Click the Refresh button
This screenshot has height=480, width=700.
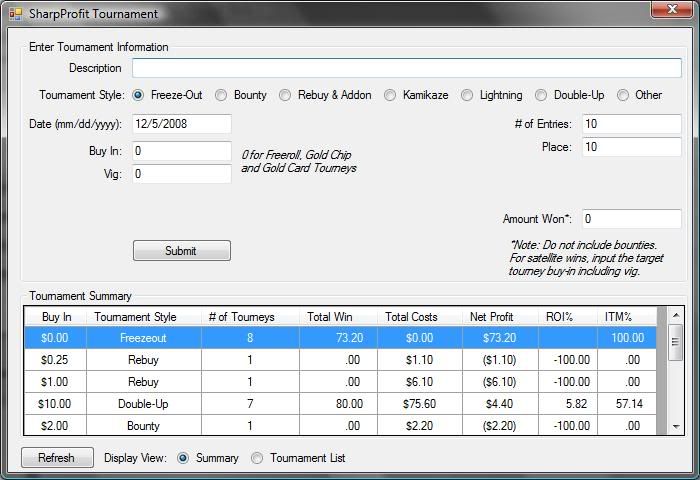point(57,458)
